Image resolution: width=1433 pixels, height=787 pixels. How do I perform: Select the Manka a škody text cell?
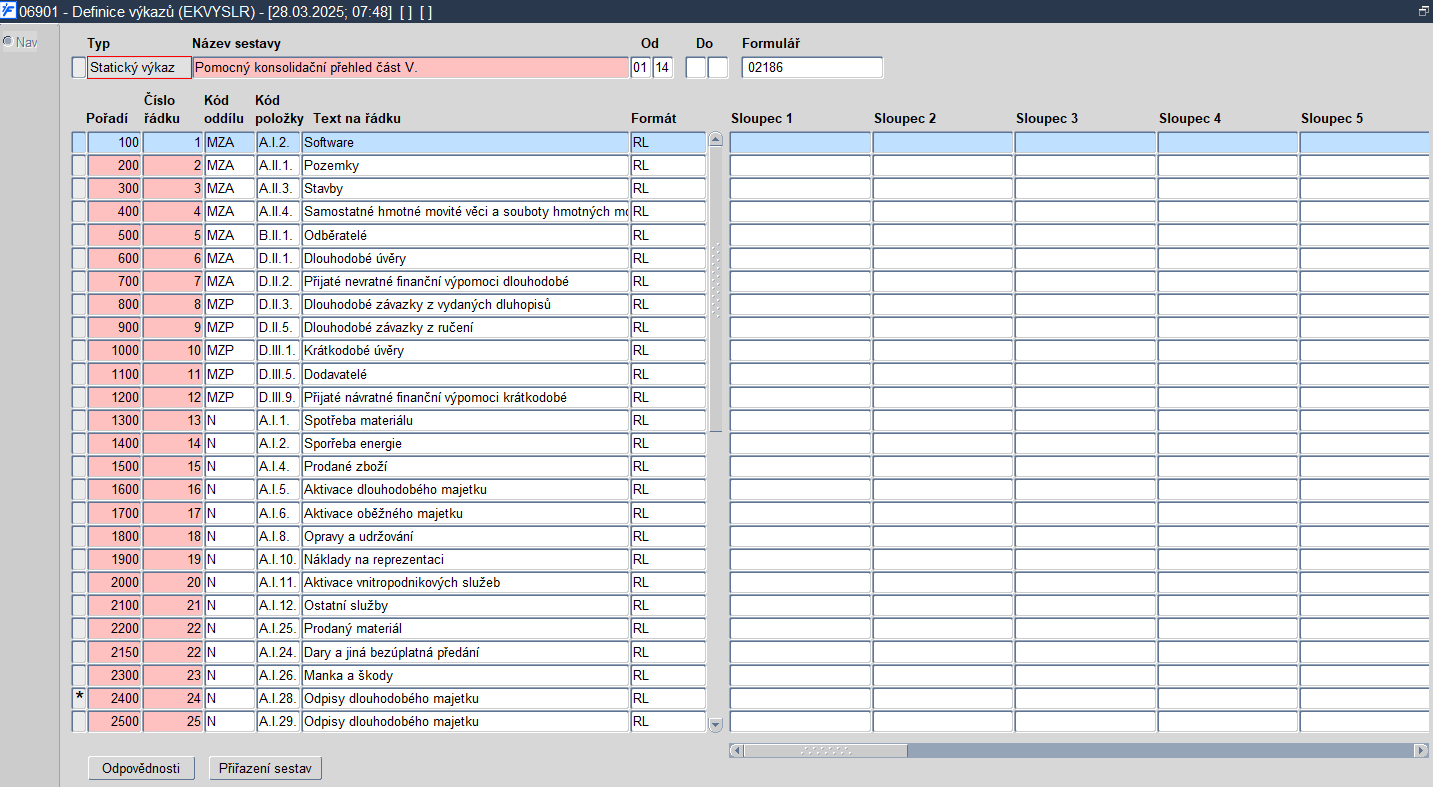click(x=466, y=675)
